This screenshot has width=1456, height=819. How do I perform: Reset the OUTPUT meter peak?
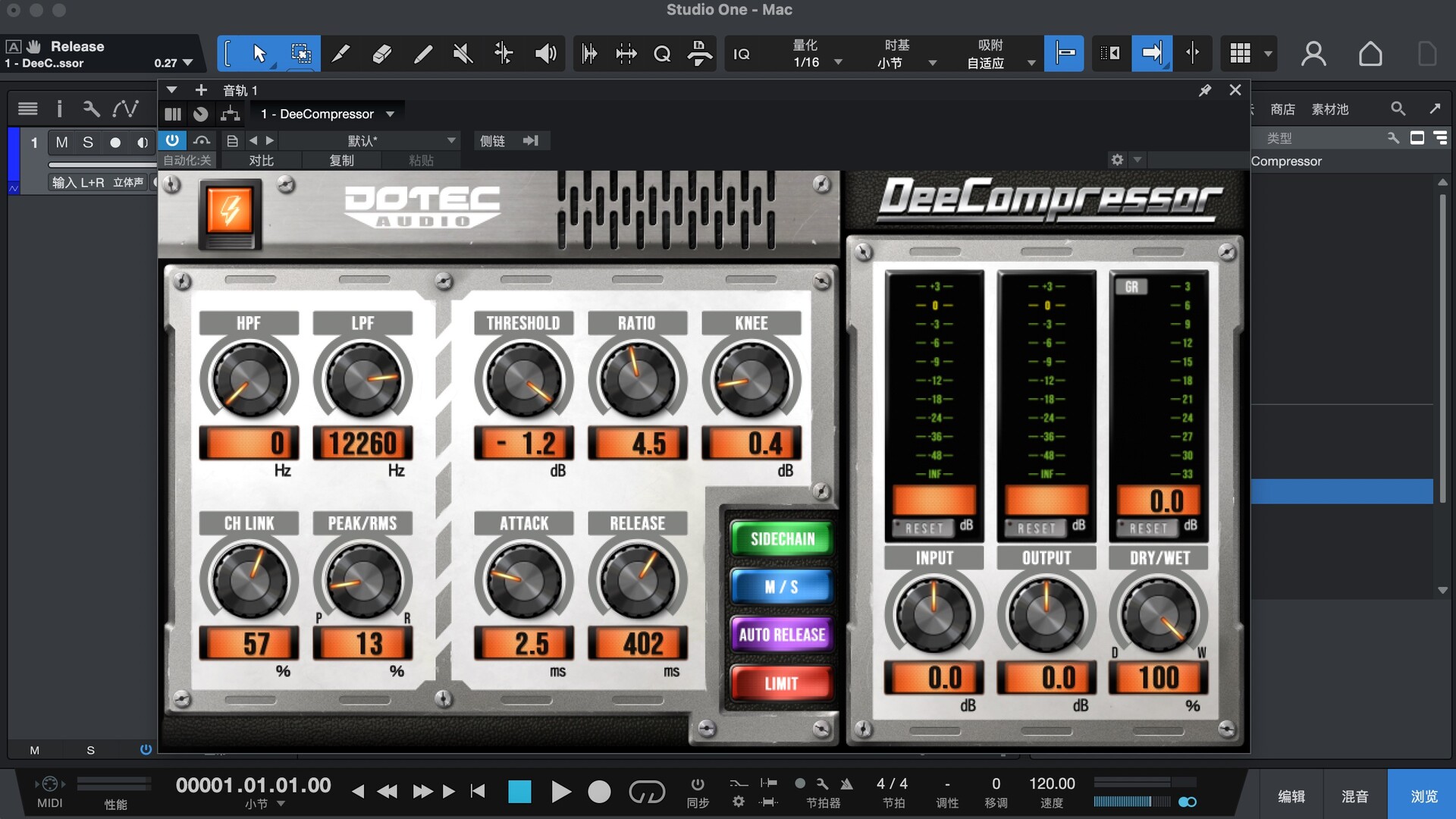click(1037, 528)
